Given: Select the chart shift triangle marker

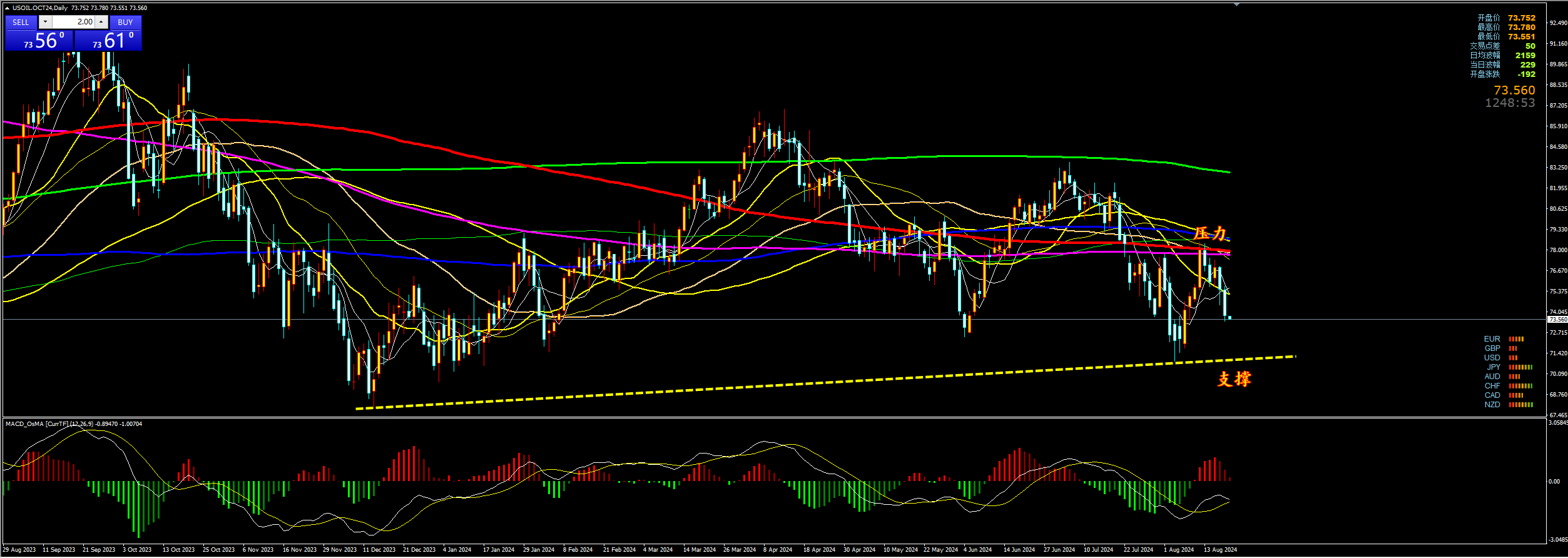Looking at the screenshot, I should (x=1236, y=4).
